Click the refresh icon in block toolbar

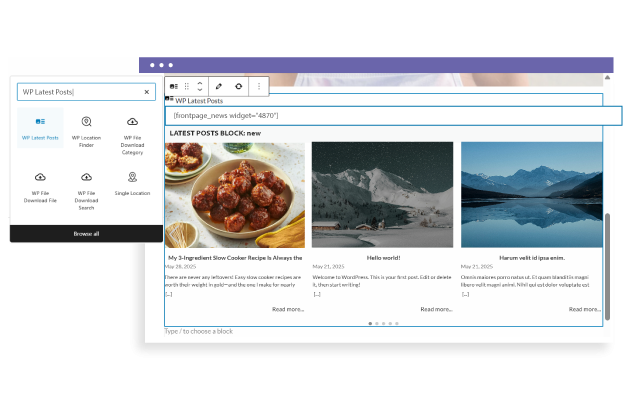[x=239, y=87]
